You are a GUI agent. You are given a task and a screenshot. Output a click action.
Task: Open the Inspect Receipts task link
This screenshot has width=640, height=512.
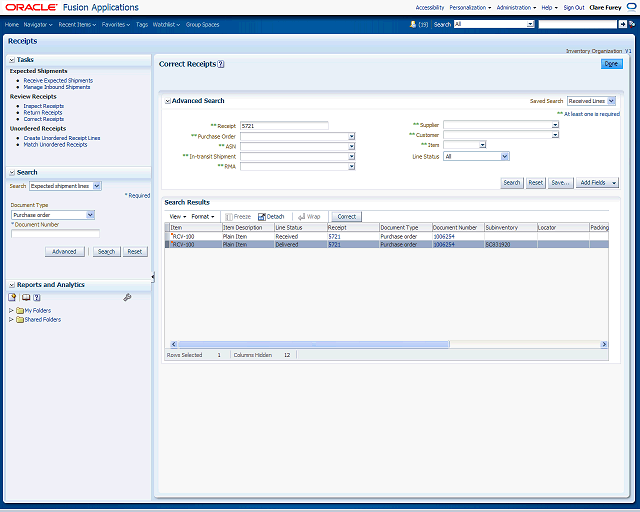[43, 105]
